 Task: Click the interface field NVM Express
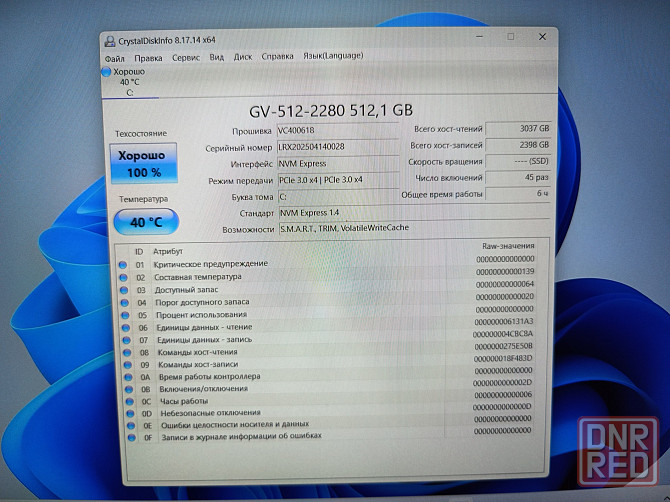click(338, 163)
